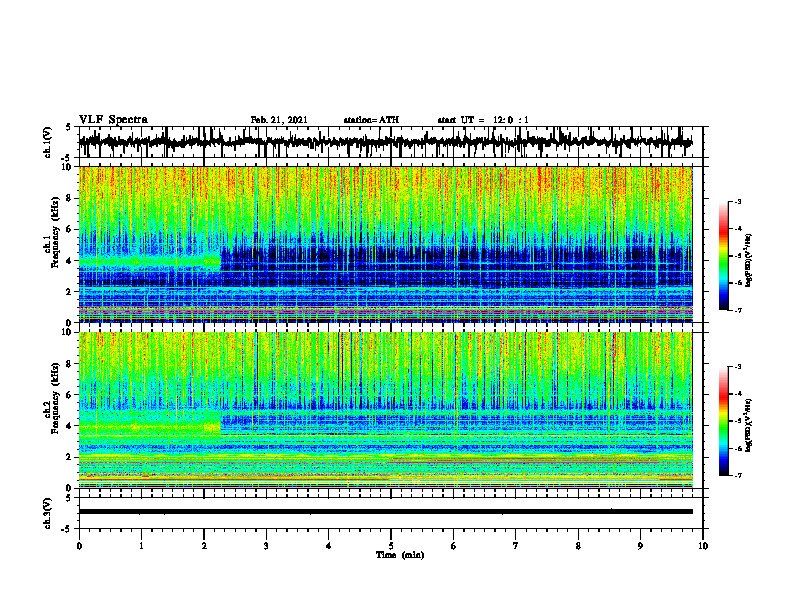Click the green 4 kHz emission band in ch.2
Viewport: 792px width, 612px height.
click(x=150, y=427)
